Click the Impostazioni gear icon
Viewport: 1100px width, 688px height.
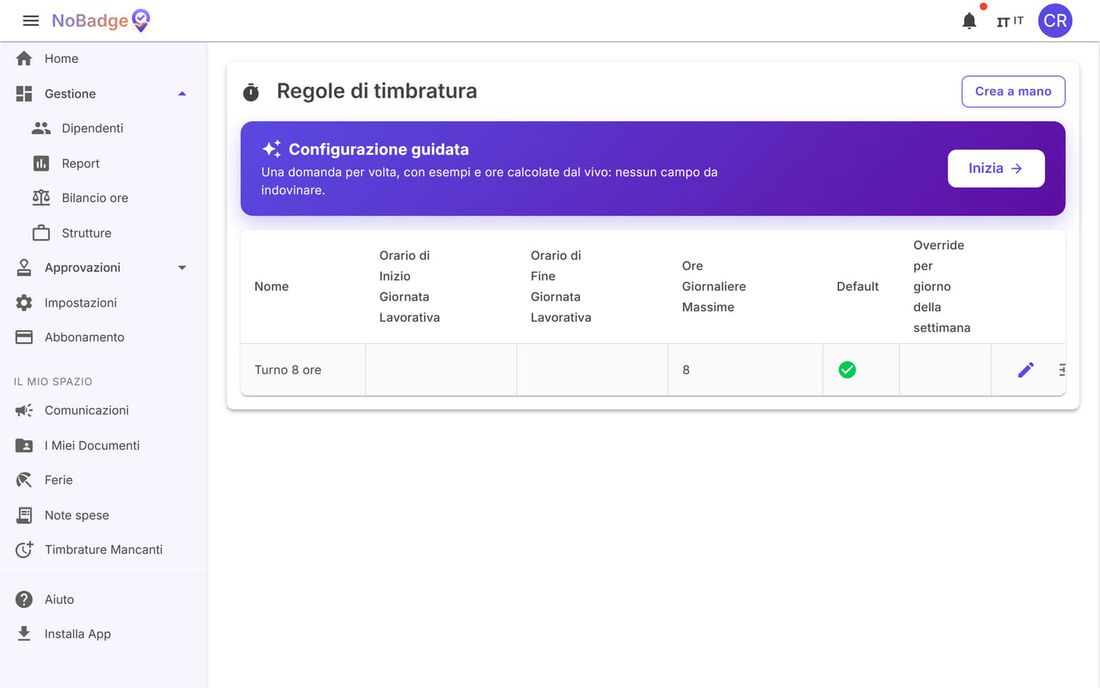(x=24, y=303)
